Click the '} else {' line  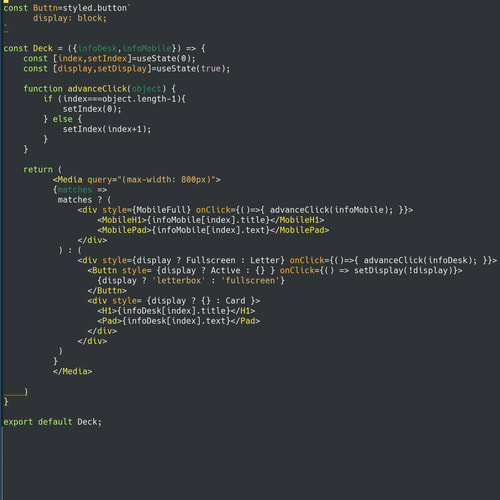pyautogui.click(x=62, y=119)
